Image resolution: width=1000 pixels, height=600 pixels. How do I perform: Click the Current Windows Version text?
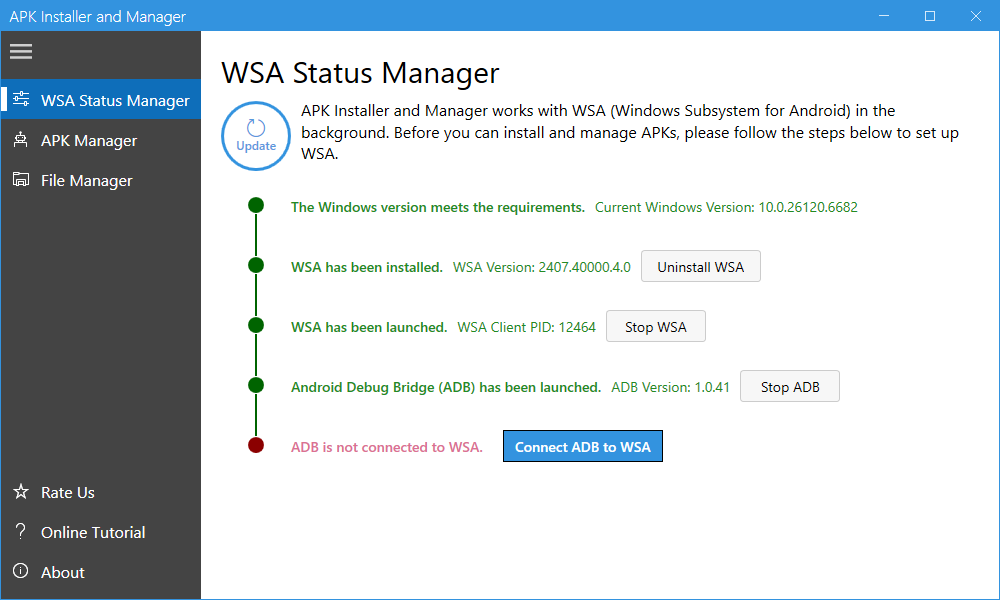coord(726,207)
